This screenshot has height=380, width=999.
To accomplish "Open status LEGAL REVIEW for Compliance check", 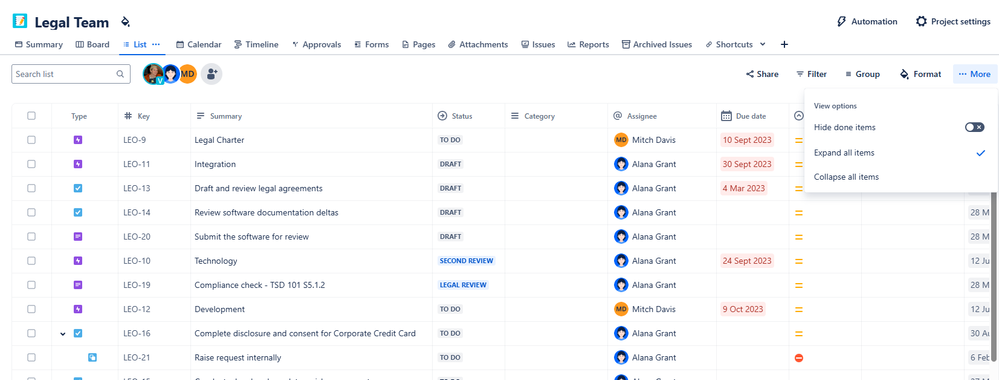I will click(x=463, y=285).
